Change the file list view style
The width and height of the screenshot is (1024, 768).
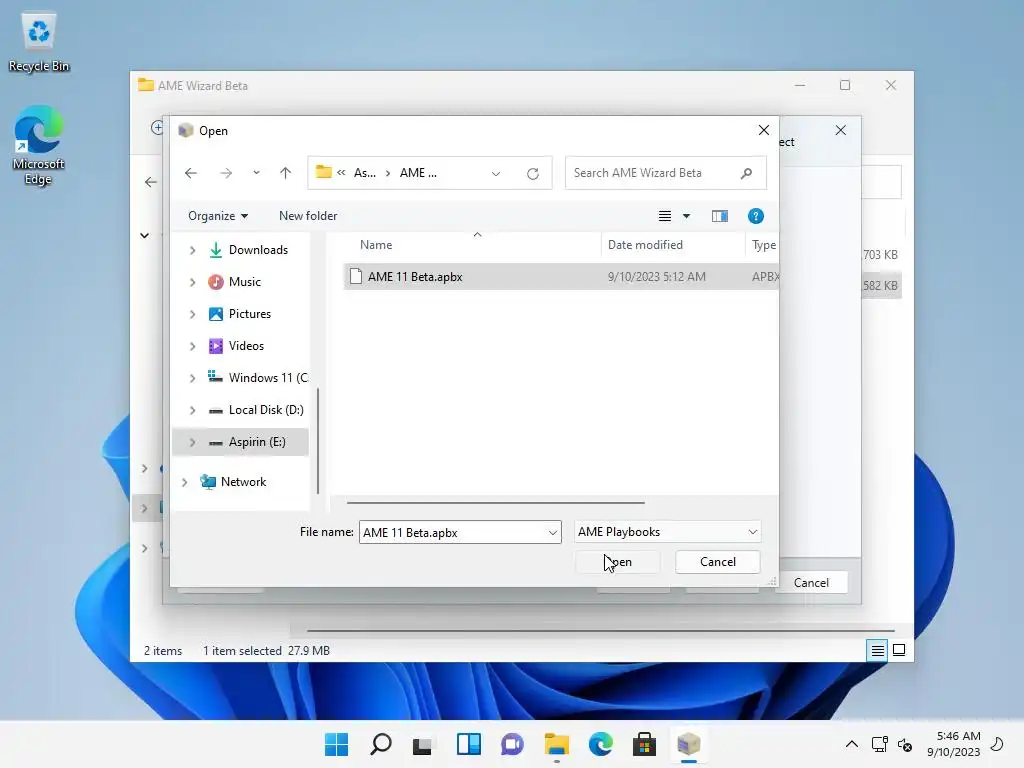point(665,216)
